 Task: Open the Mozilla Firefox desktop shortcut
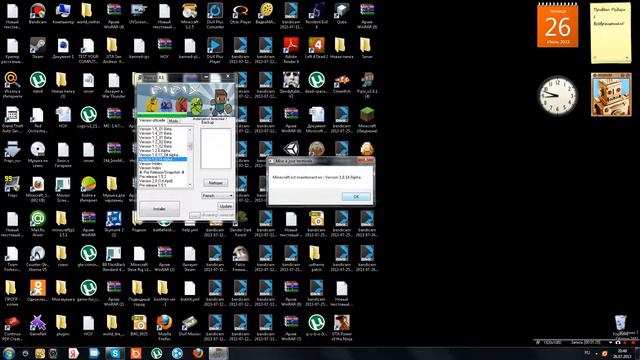(x=164, y=328)
